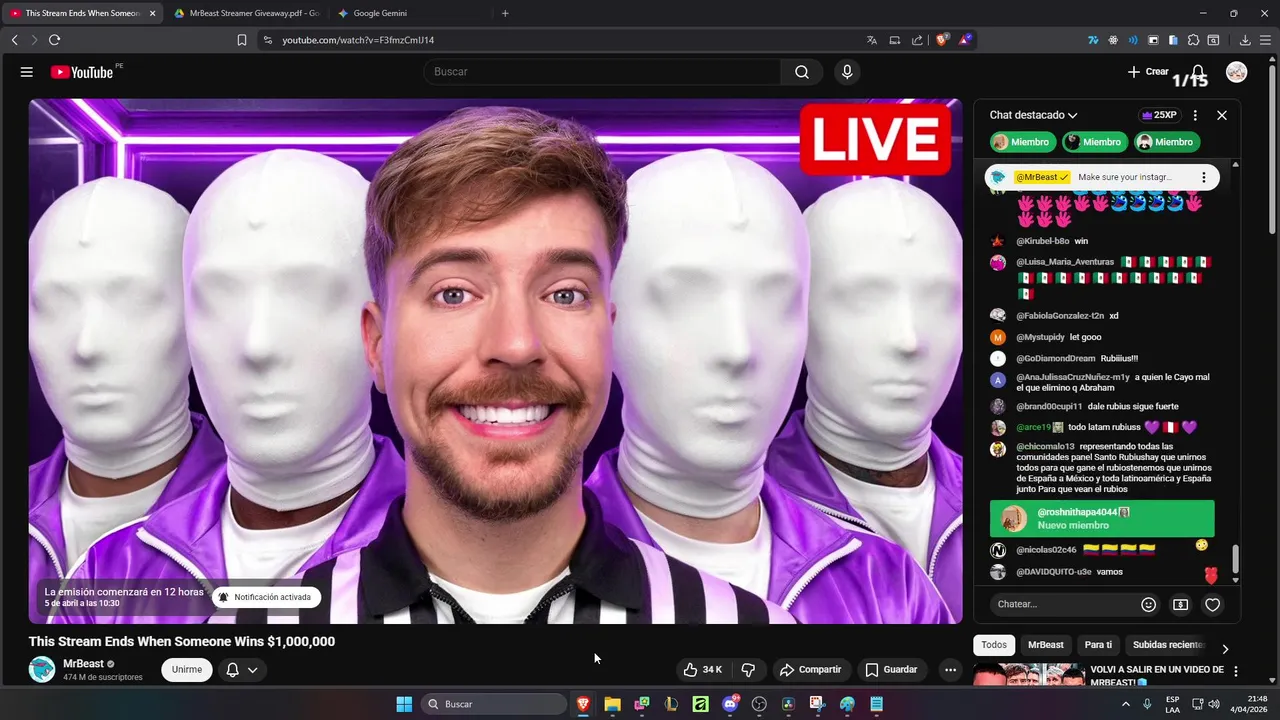1280x720 pixels.
Task: Click the @roshnithapa4044 Nuevo miembro banner
Action: 1102,519
